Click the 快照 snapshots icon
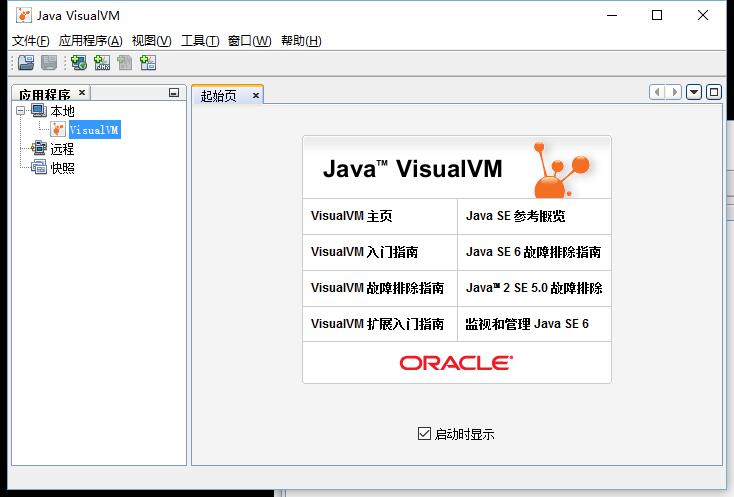Viewport: 734px width, 497px height. click(x=39, y=167)
